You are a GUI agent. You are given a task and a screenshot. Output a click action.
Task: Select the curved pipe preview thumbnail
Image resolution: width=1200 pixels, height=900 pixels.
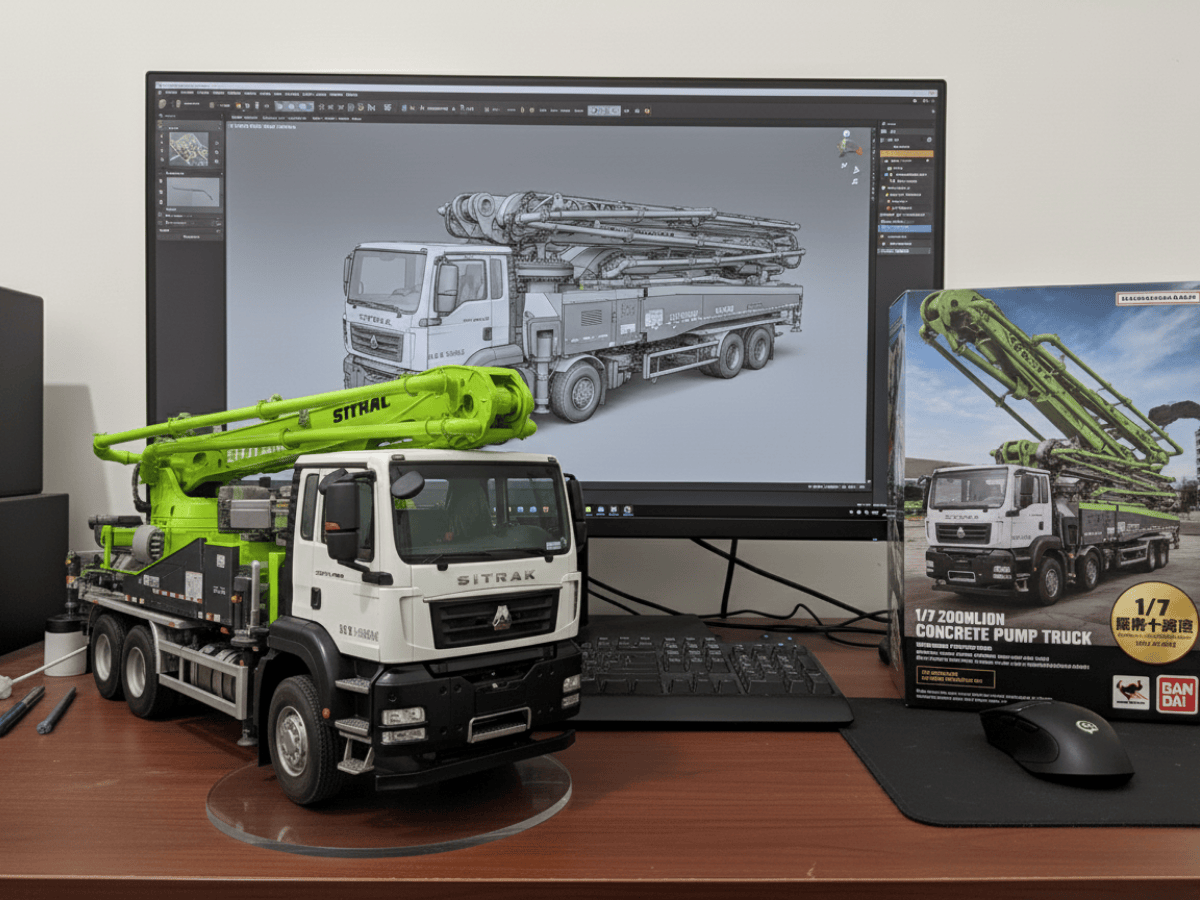pyautogui.click(x=193, y=192)
